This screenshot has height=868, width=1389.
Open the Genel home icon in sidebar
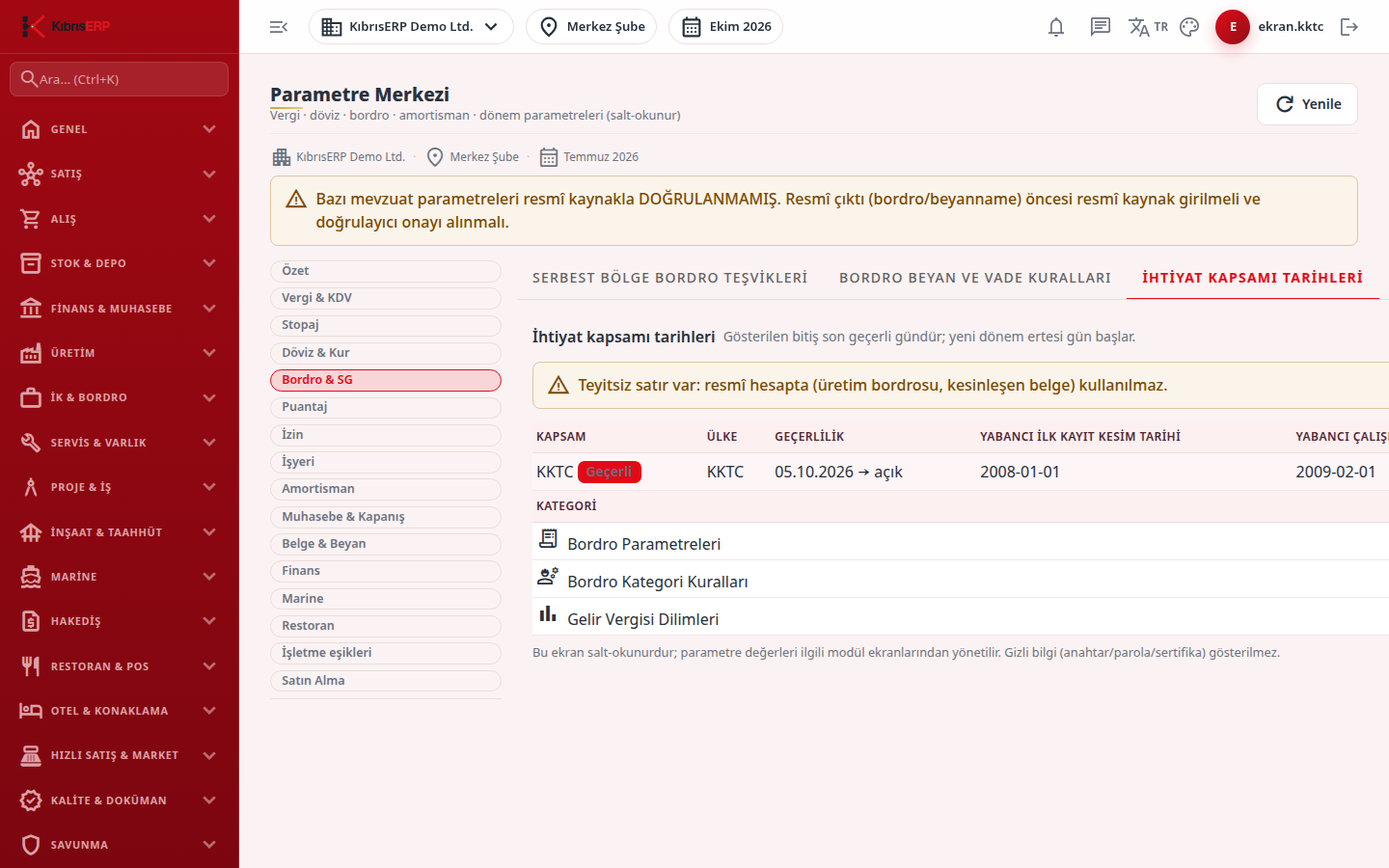[x=31, y=129]
